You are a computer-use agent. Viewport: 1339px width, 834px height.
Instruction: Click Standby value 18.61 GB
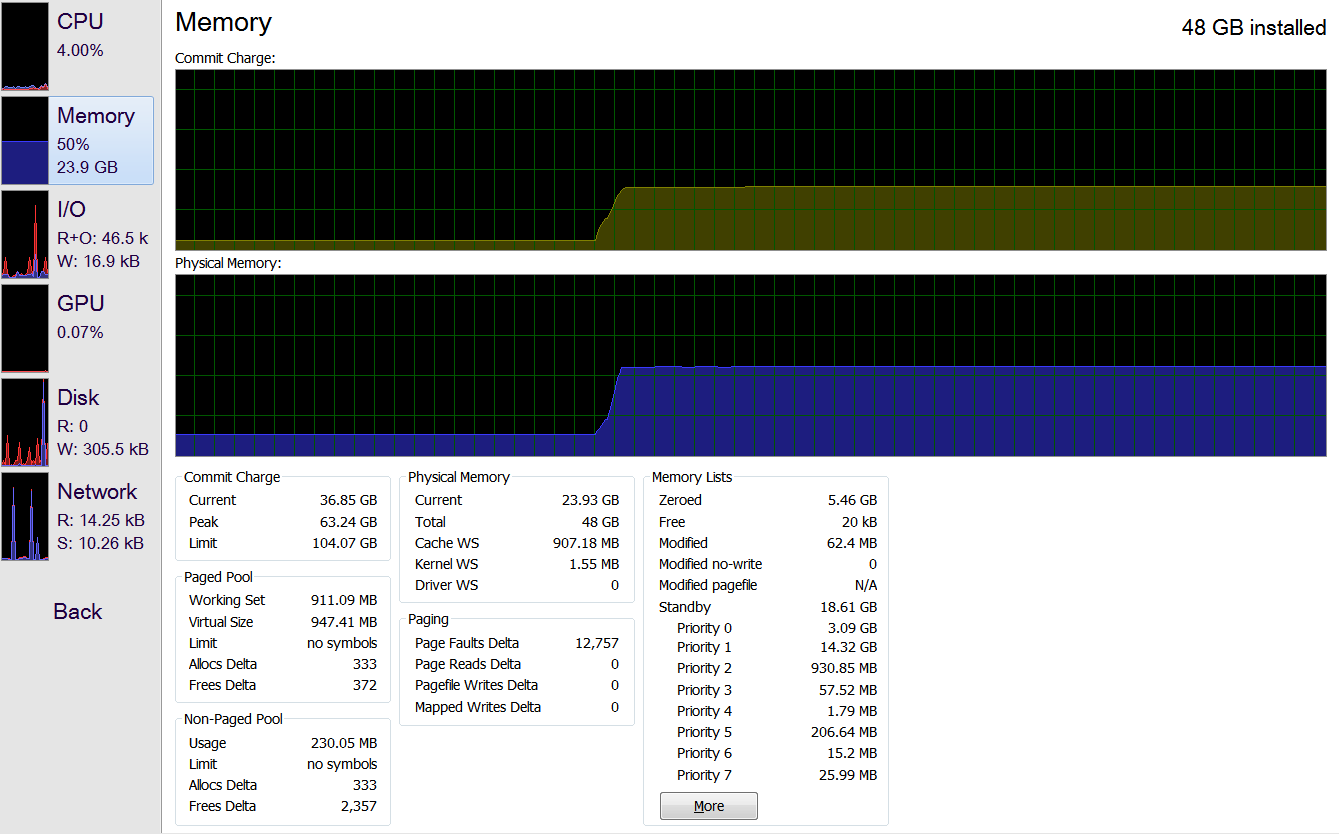point(848,607)
